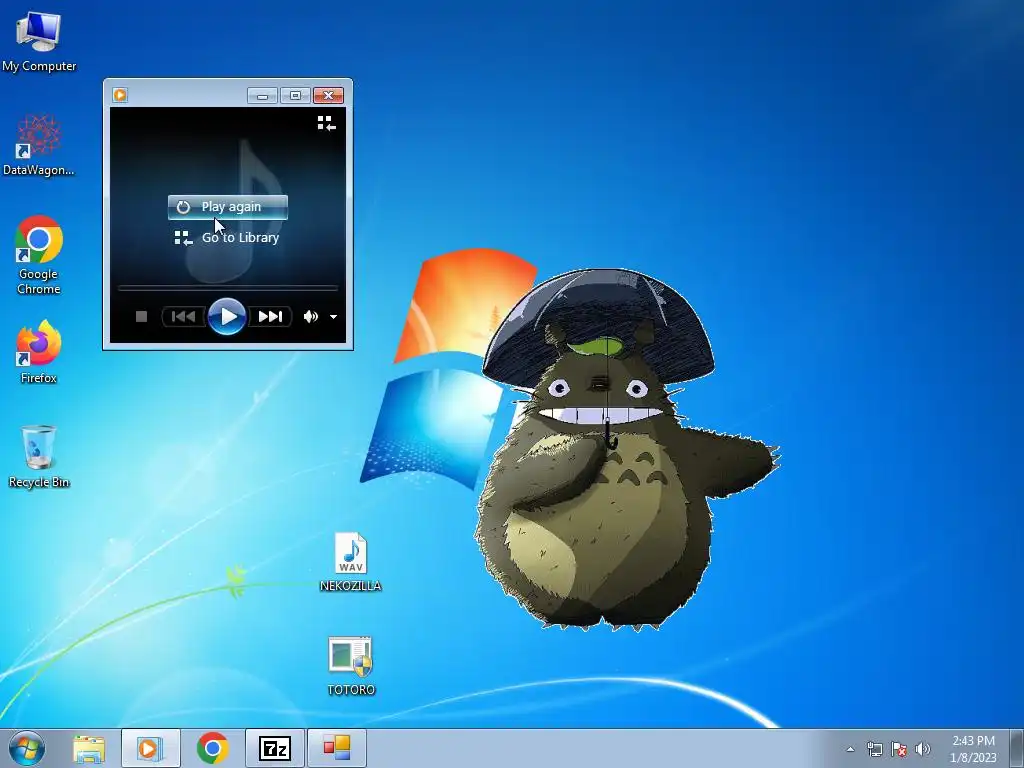Click the stop button in Media Player
Screen dimensions: 1024x768
click(141, 317)
